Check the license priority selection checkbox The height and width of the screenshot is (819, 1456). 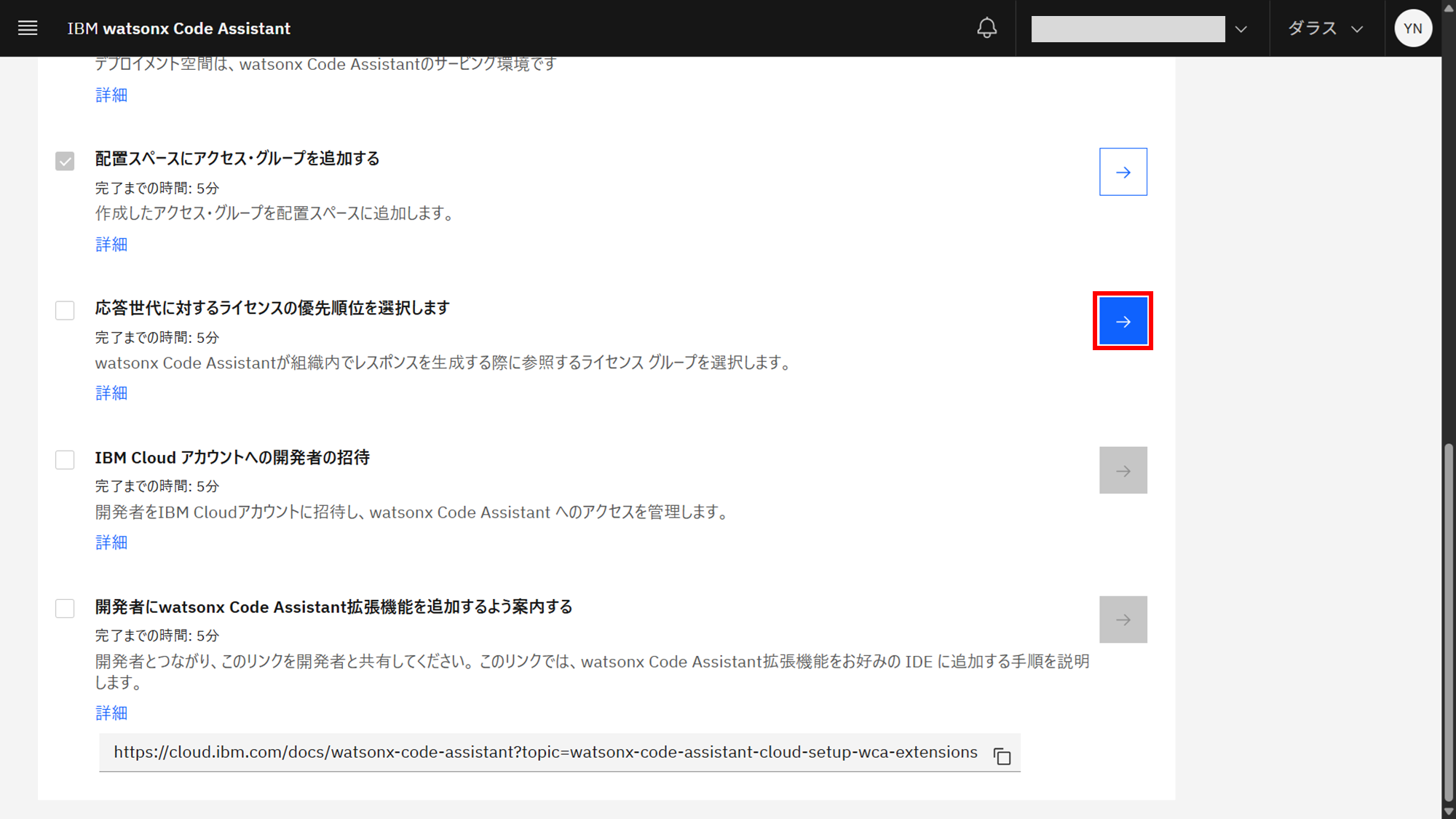tap(65, 310)
